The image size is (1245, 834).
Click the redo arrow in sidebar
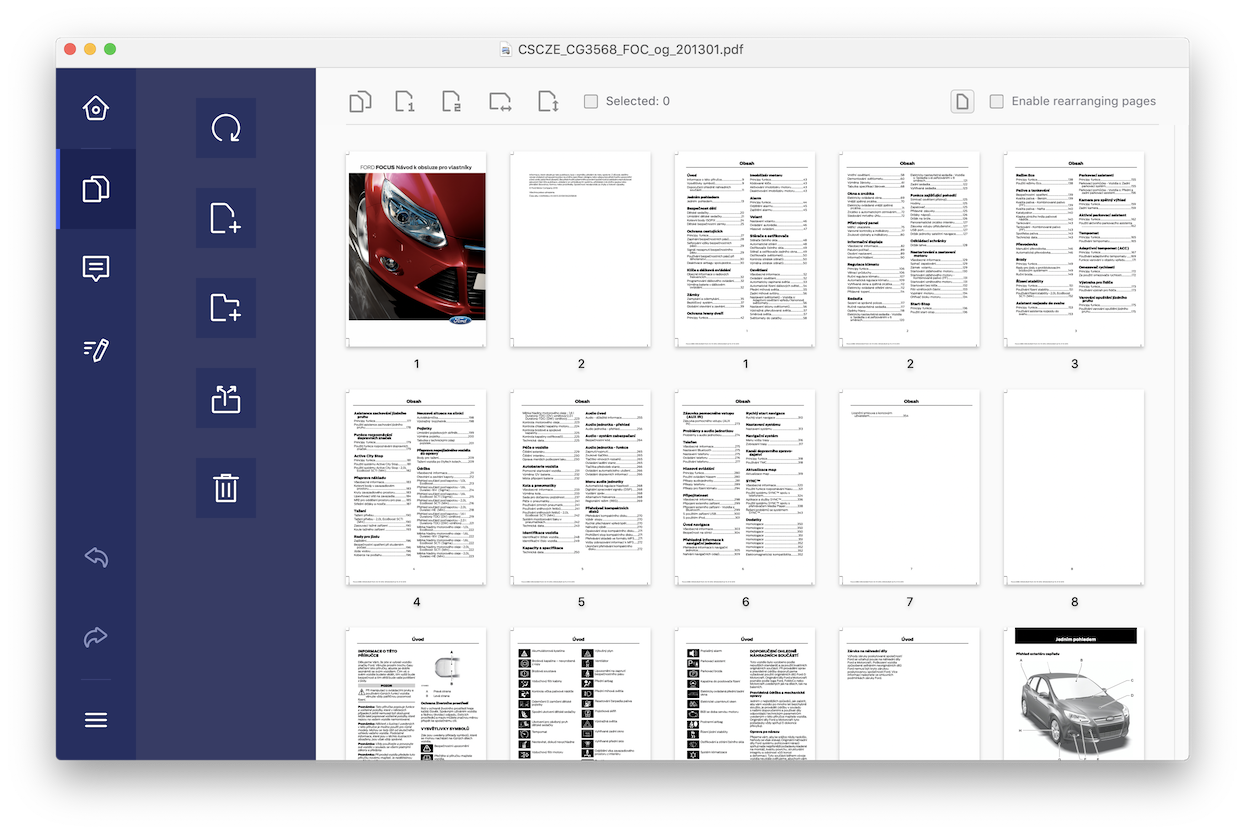click(96, 637)
